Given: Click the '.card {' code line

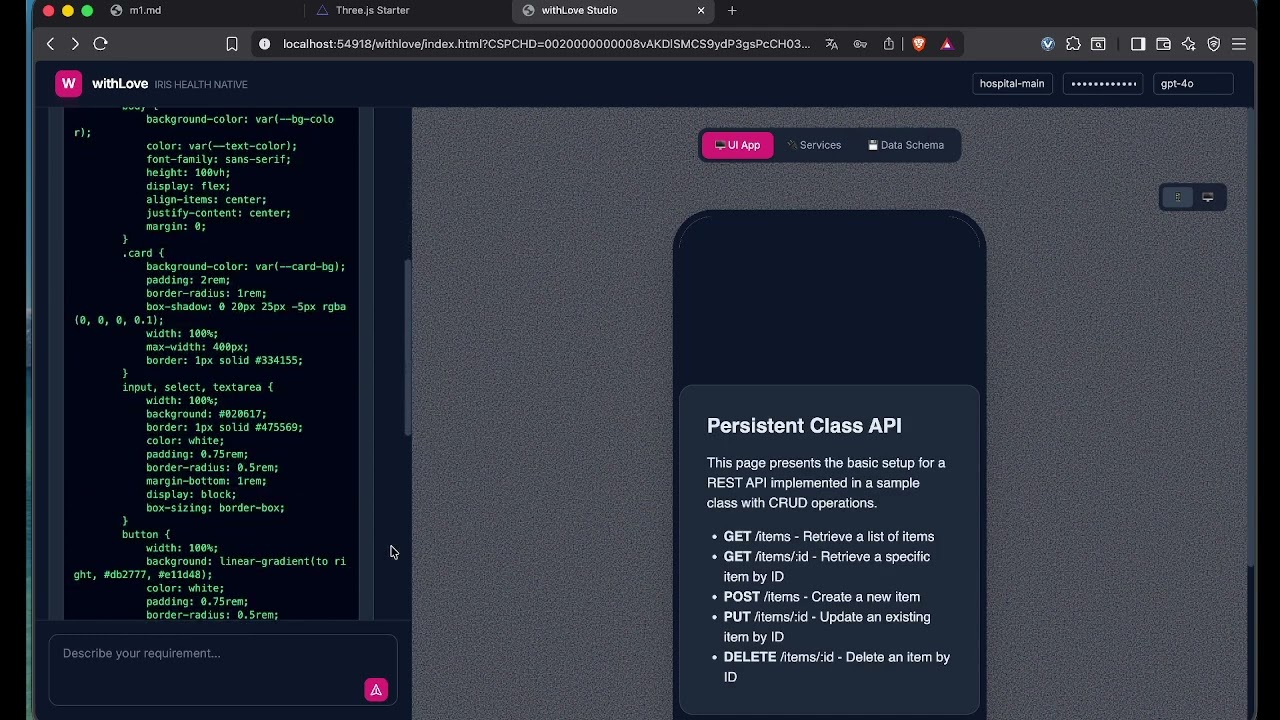Looking at the screenshot, I should coord(143,253).
